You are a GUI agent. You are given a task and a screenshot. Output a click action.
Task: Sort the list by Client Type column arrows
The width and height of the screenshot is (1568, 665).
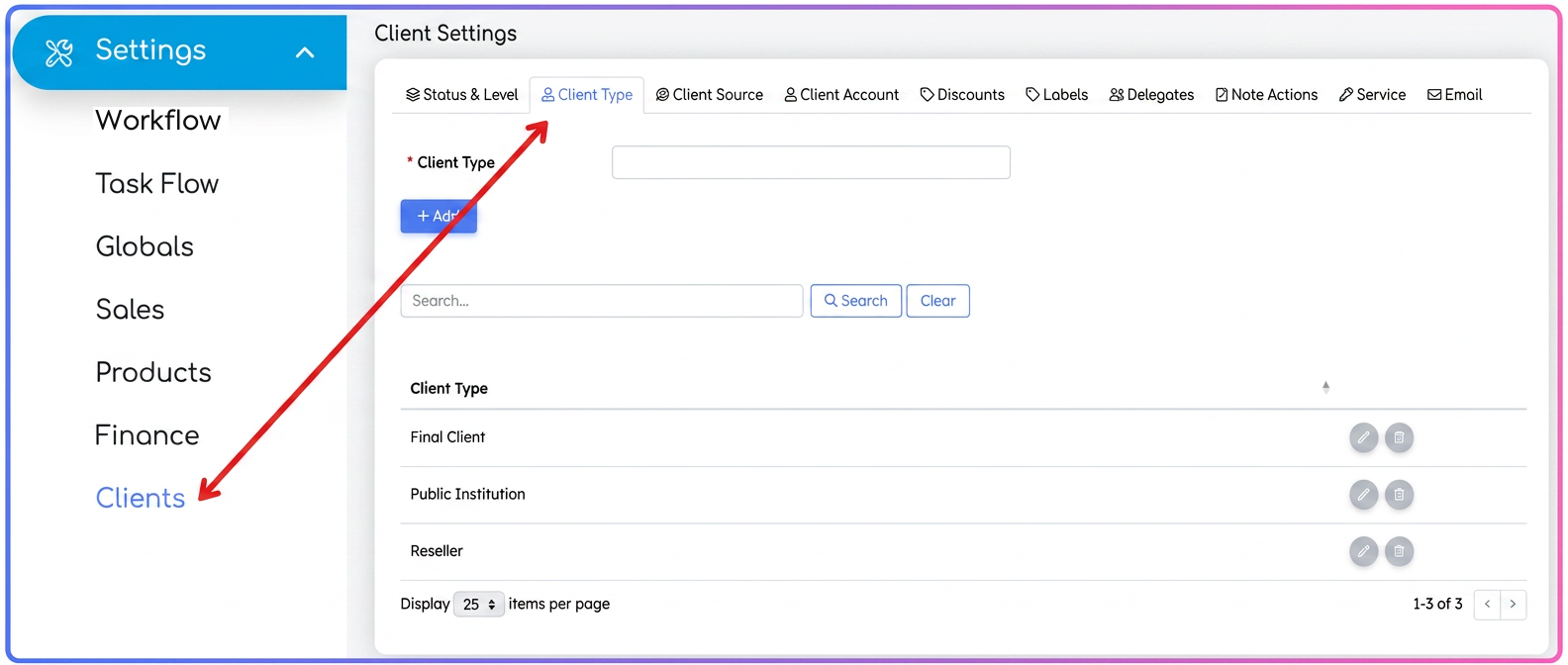pyautogui.click(x=1325, y=387)
